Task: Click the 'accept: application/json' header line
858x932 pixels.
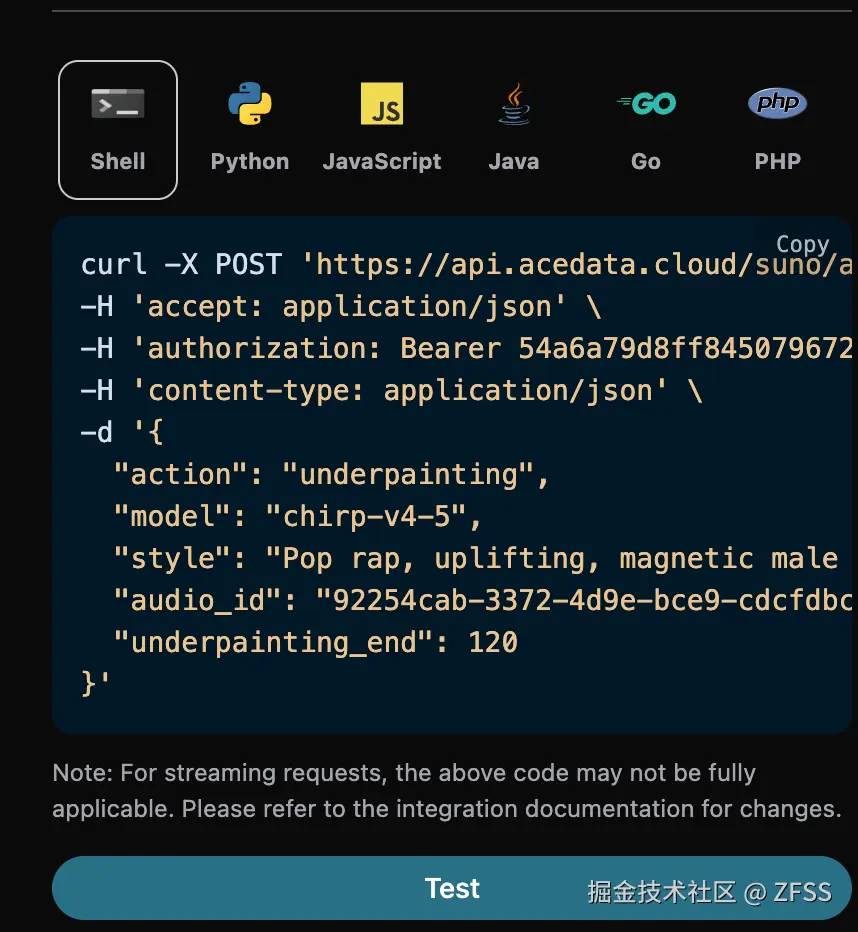Action: click(x=341, y=307)
